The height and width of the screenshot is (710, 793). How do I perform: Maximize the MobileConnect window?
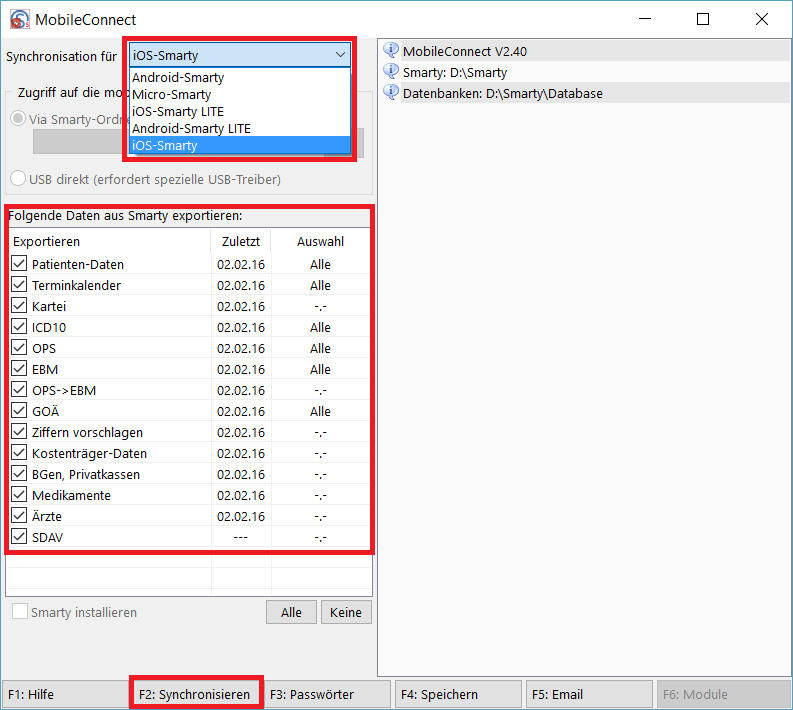[703, 19]
